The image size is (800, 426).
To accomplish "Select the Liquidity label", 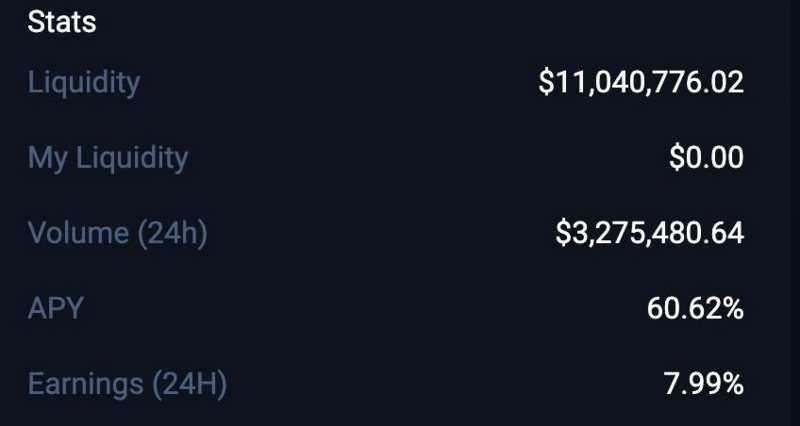I will [x=84, y=83].
